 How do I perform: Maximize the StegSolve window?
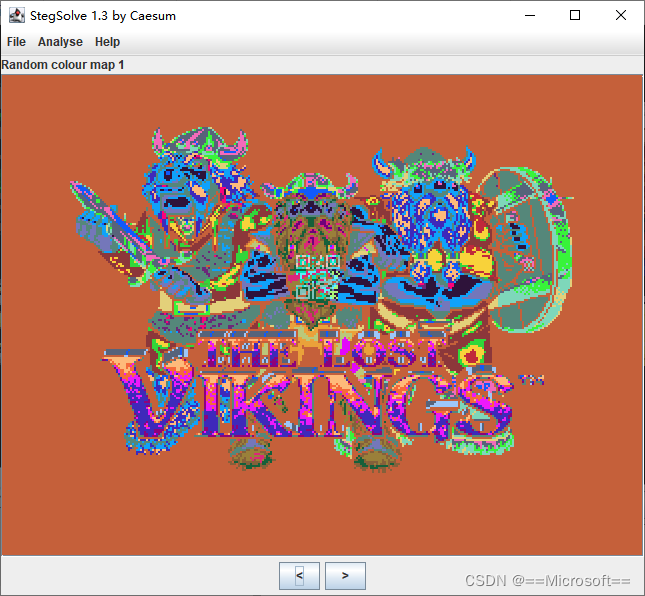[x=575, y=15]
